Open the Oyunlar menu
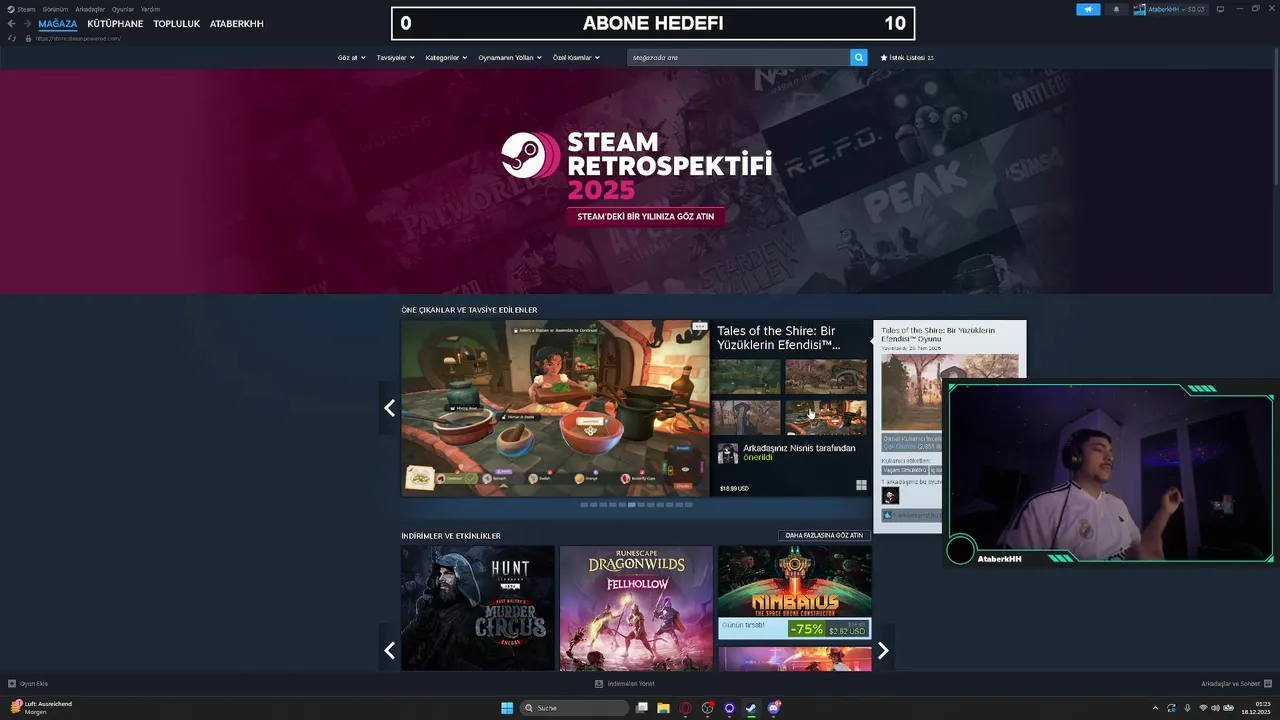The width and height of the screenshot is (1280, 720). coord(123,9)
